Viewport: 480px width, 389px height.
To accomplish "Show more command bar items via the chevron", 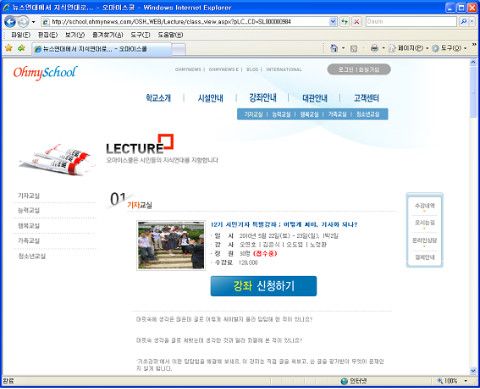I will point(474,45).
